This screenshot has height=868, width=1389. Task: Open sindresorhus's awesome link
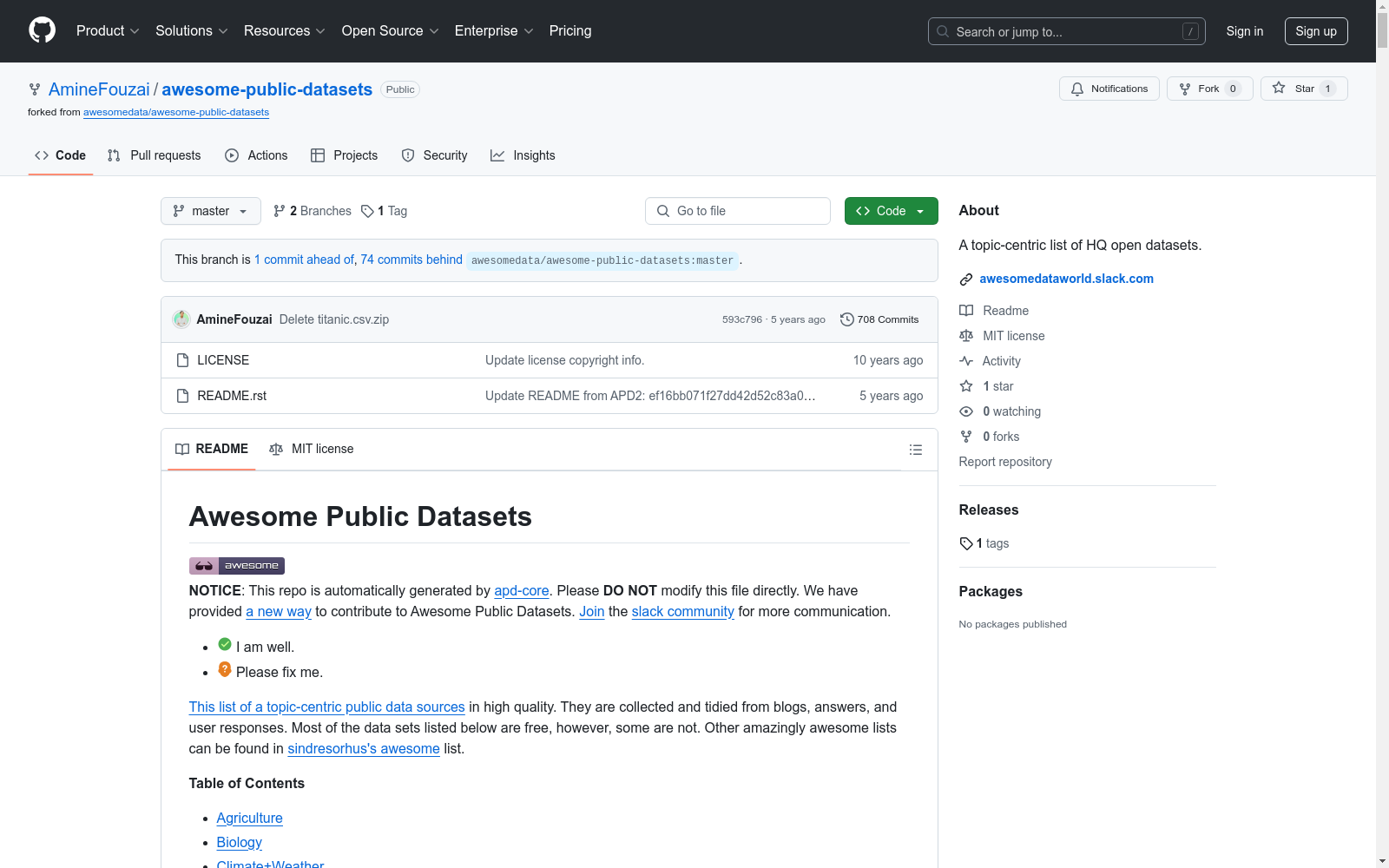tap(364, 748)
